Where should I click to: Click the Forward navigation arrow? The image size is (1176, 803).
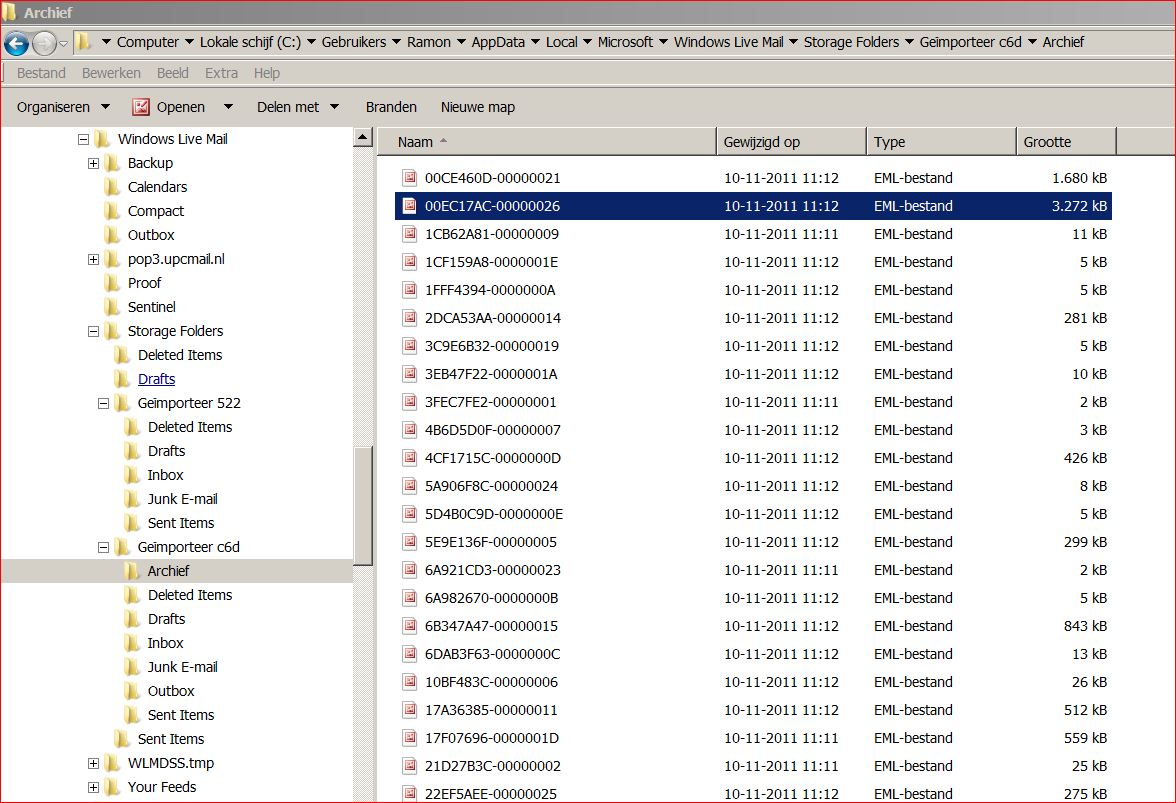coord(44,43)
